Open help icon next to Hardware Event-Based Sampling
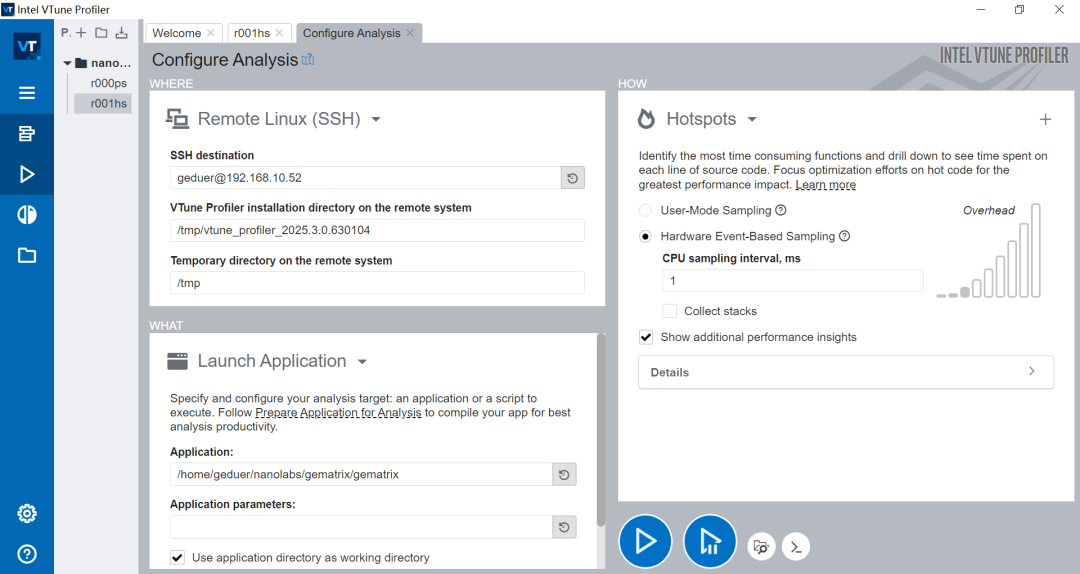This screenshot has height=574, width=1080. (844, 236)
